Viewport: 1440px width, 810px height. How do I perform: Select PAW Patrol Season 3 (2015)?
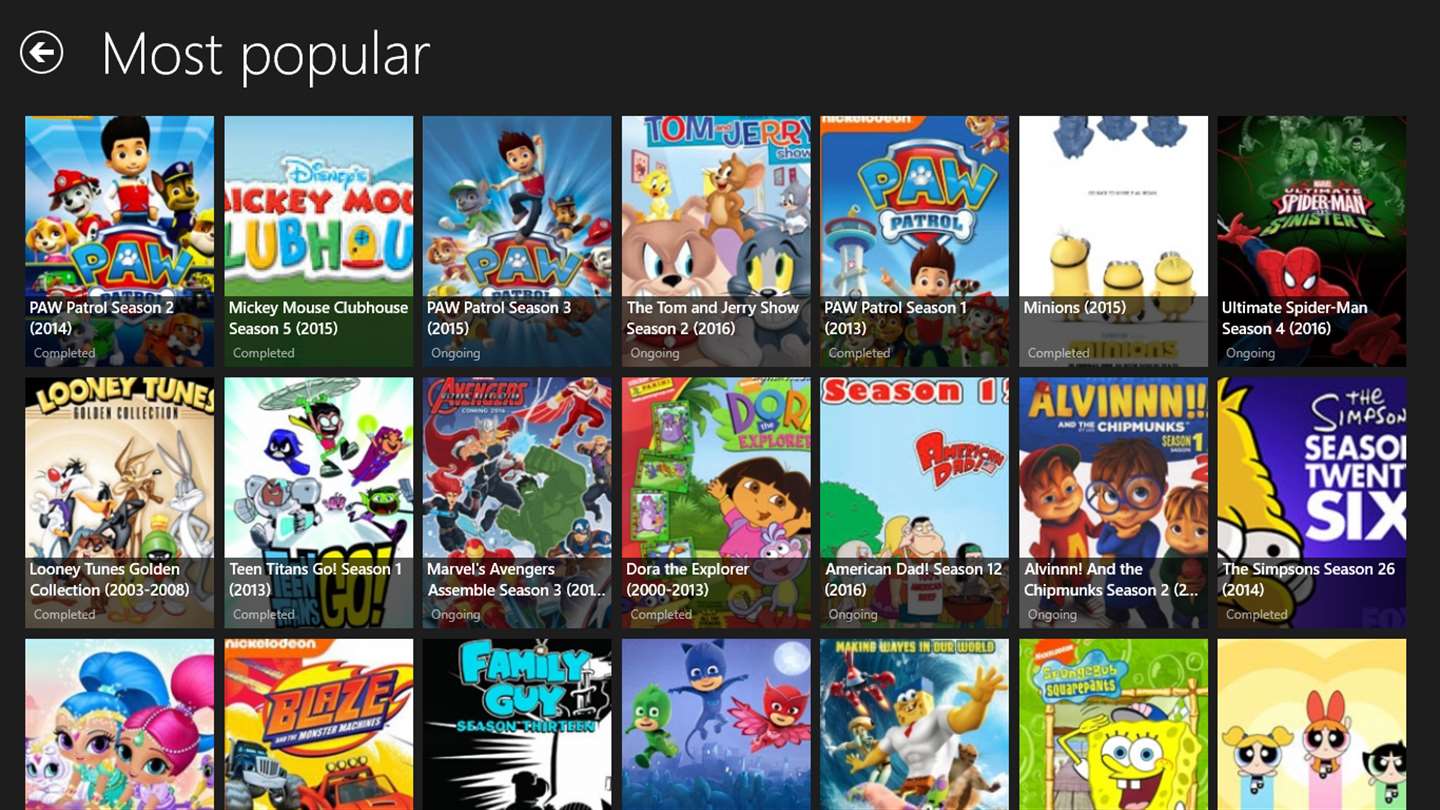pos(517,241)
